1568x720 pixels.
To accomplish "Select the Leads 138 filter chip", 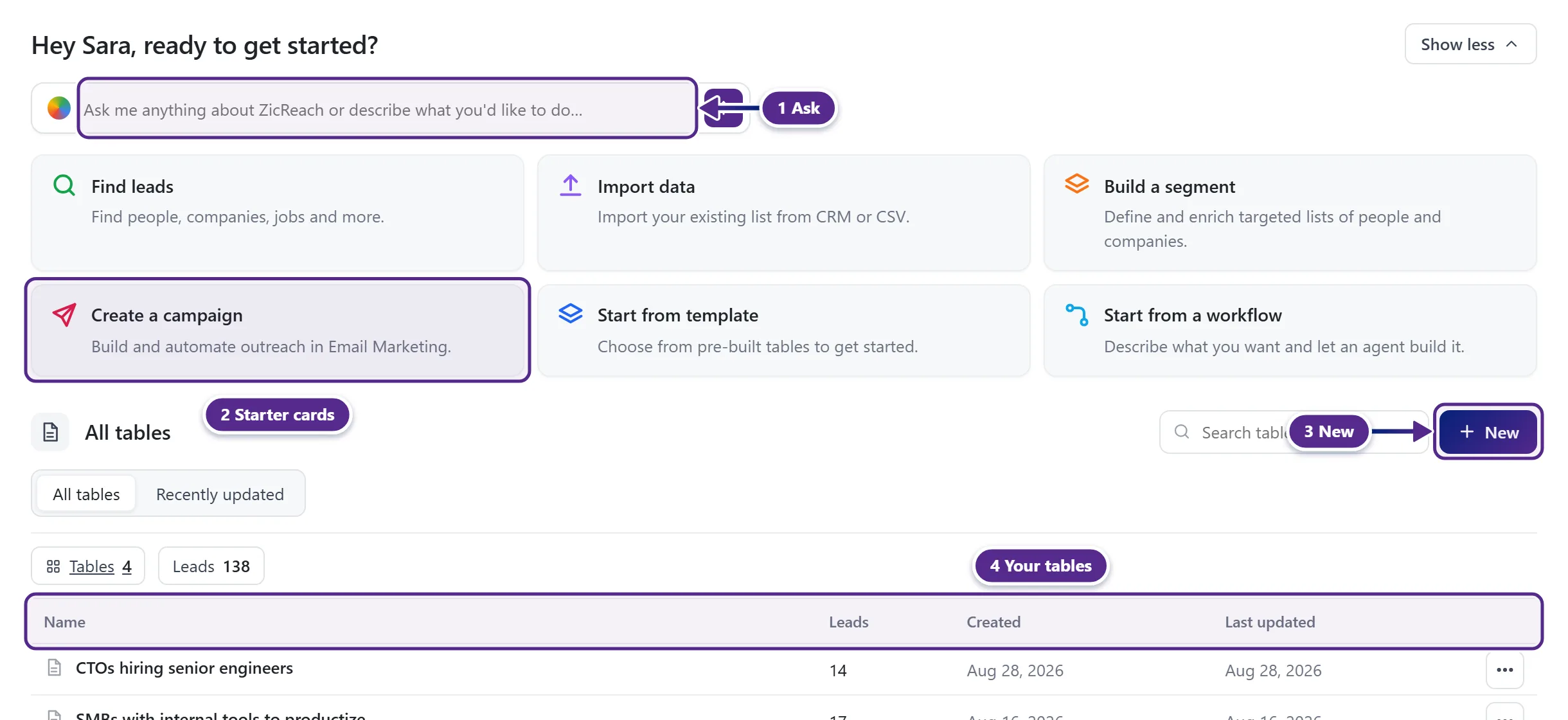I will click(211, 566).
